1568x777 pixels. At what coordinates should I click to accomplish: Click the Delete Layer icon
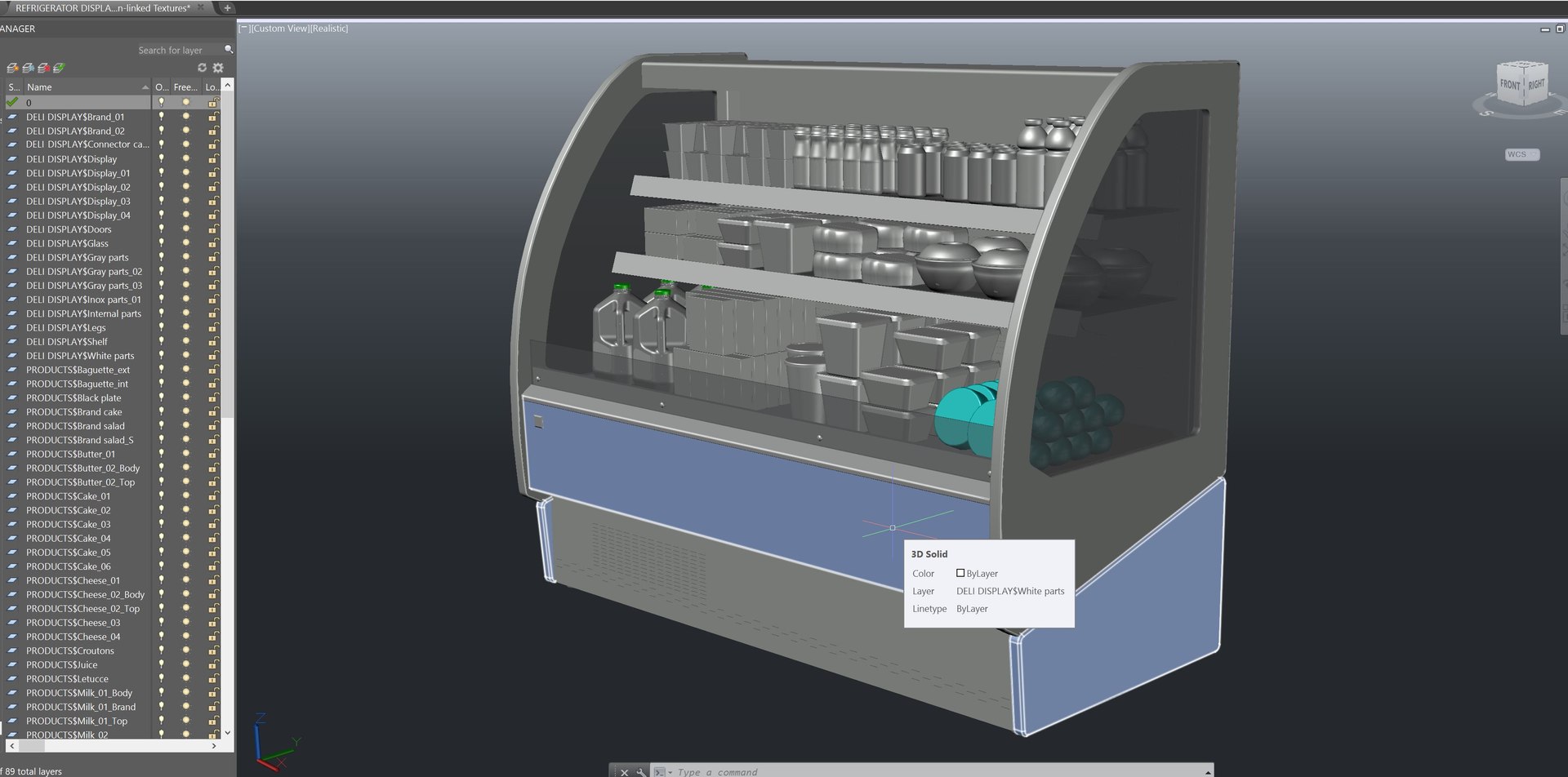(x=43, y=68)
